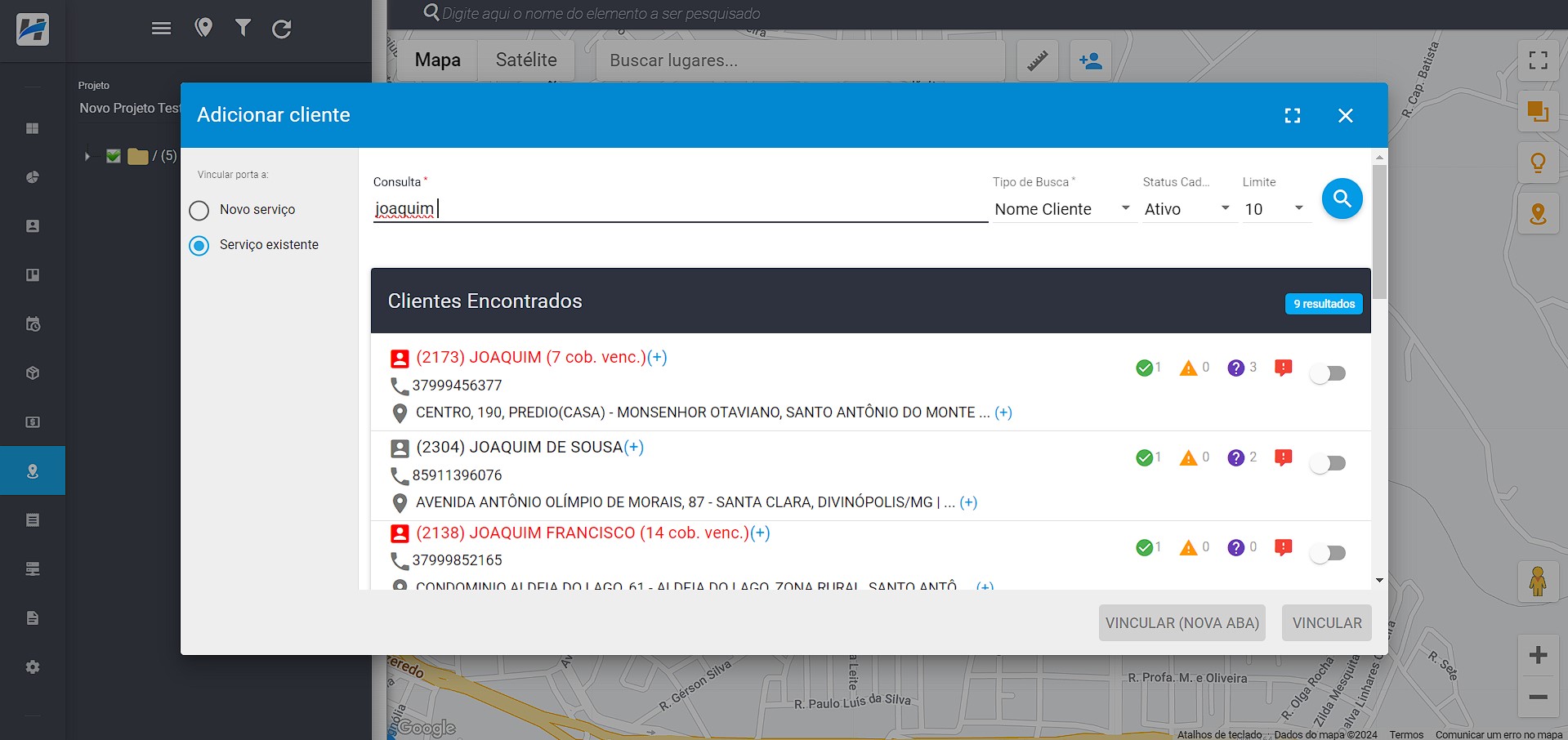The height and width of the screenshot is (740, 1568).
Task: Click the refresh icon in the top toolbar
Action: [282, 29]
